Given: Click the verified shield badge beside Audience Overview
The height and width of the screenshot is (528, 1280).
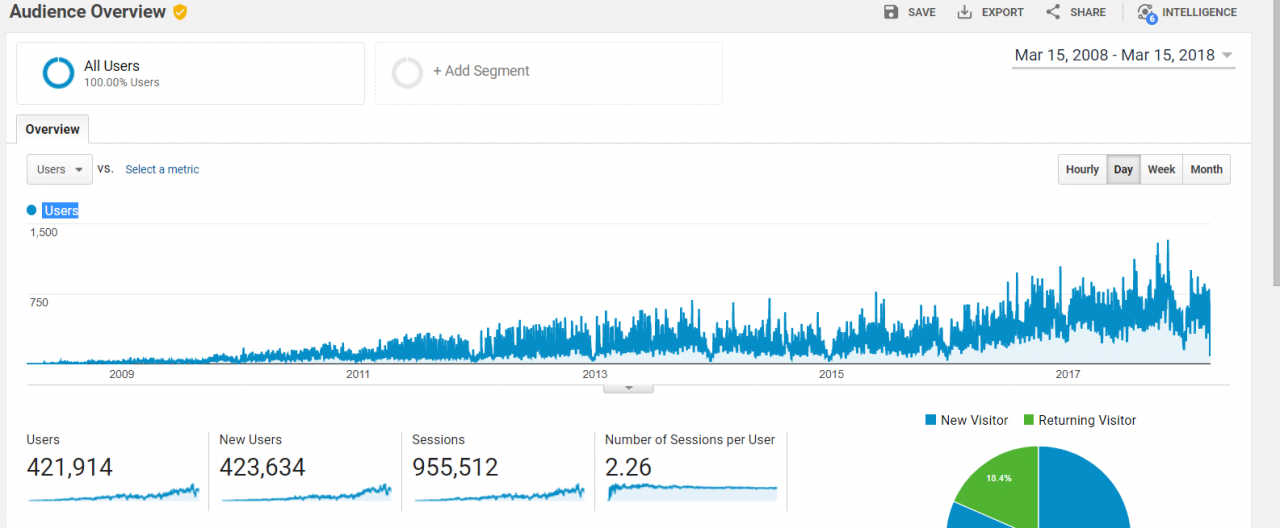Looking at the screenshot, I should click(x=180, y=12).
